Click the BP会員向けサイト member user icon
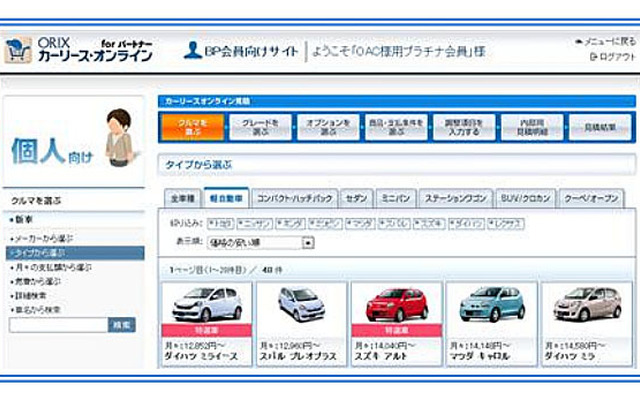Screen dimensions: 640x400 [x=193, y=50]
